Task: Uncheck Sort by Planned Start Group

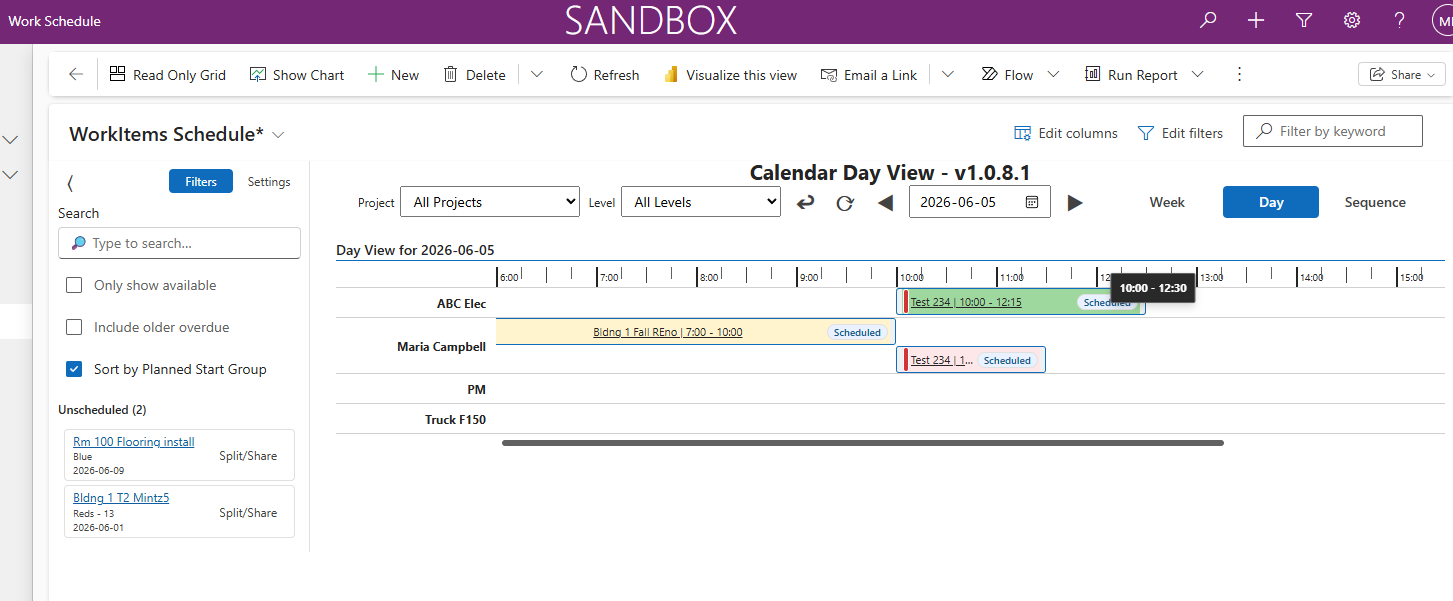Action: click(74, 369)
